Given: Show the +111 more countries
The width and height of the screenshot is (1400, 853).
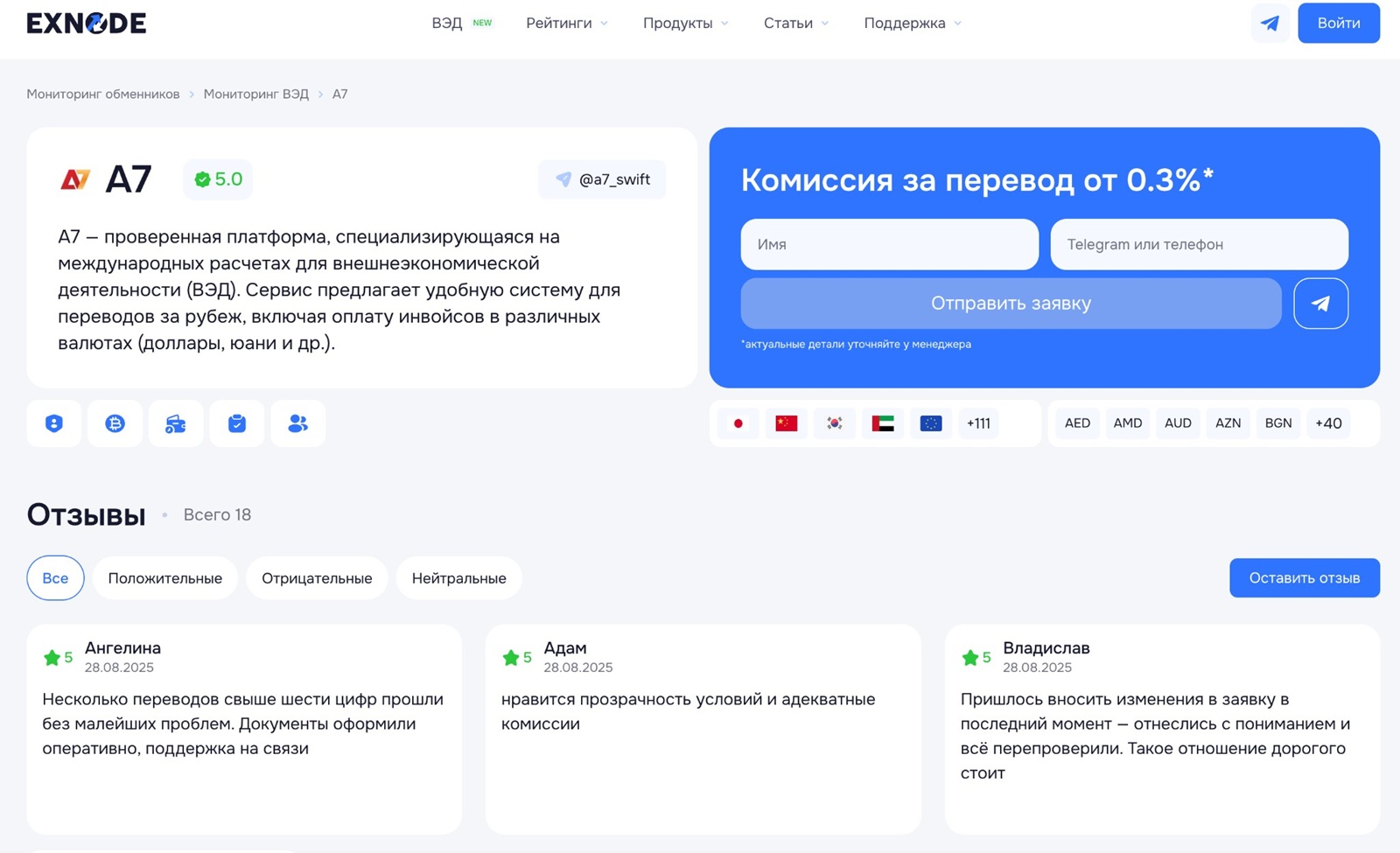Looking at the screenshot, I should click(978, 423).
